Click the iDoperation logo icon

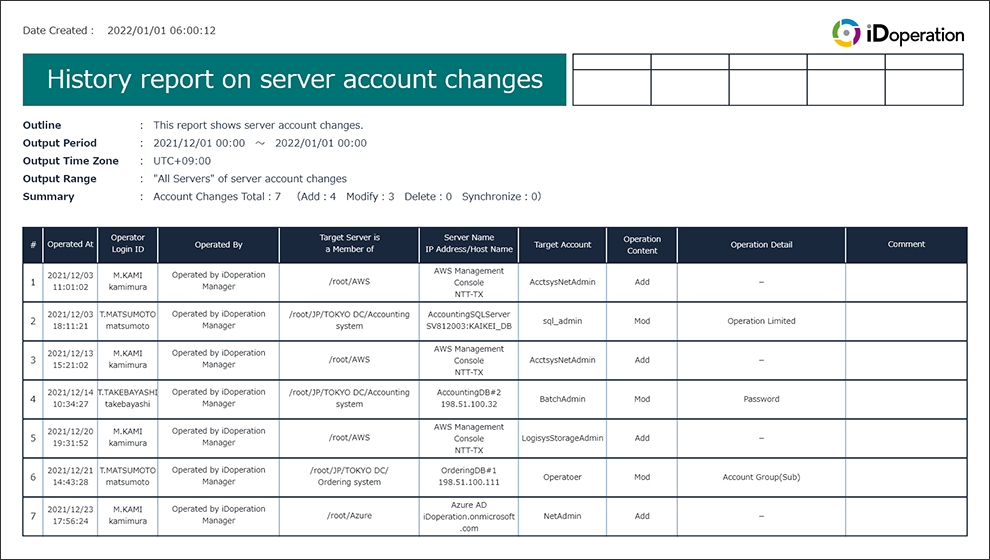point(846,33)
